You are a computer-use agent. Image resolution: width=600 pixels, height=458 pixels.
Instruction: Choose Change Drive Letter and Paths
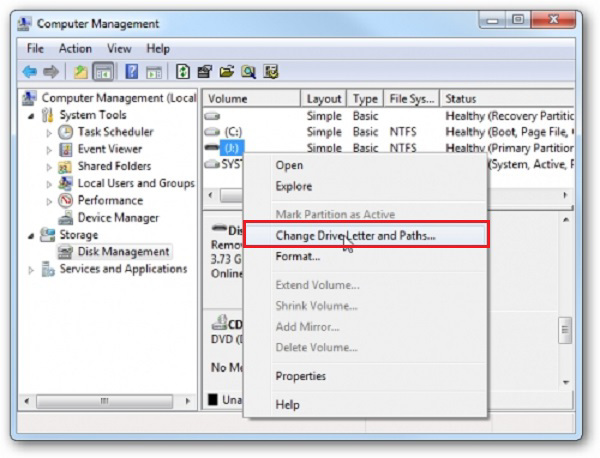point(356,236)
